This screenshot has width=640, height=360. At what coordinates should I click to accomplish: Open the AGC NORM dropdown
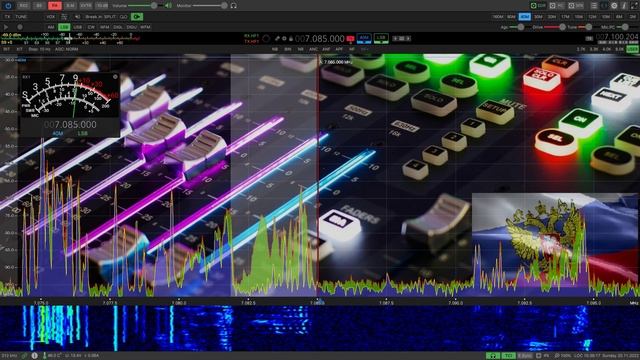pos(66,49)
